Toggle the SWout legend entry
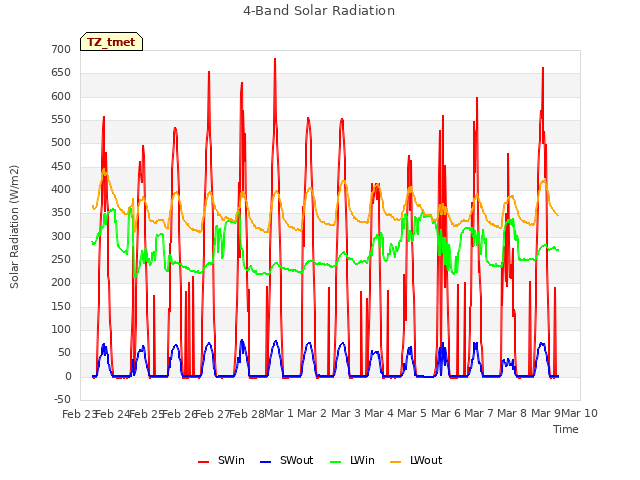 (287, 460)
